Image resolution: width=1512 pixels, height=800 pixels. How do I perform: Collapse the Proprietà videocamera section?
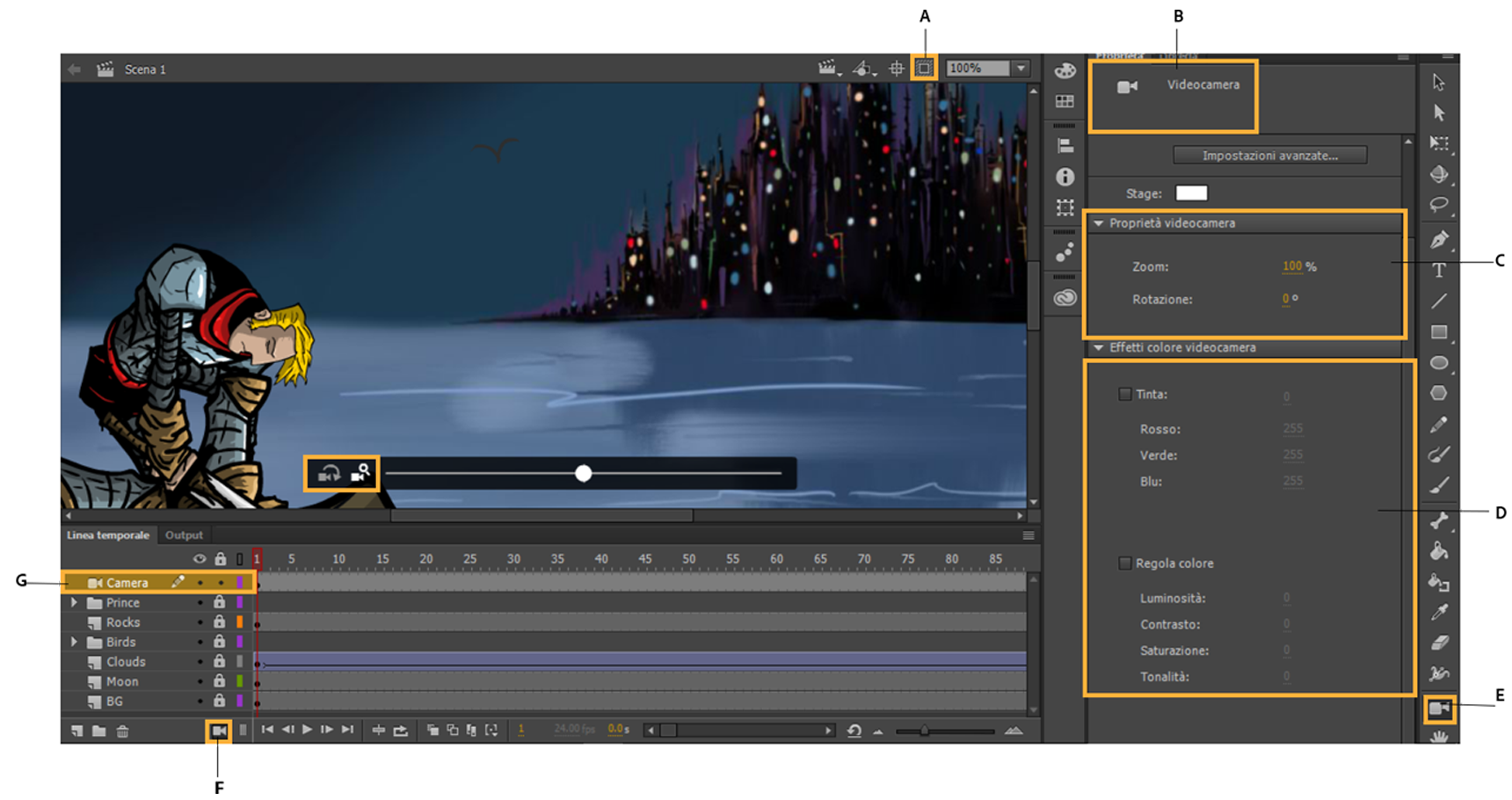(x=1099, y=223)
